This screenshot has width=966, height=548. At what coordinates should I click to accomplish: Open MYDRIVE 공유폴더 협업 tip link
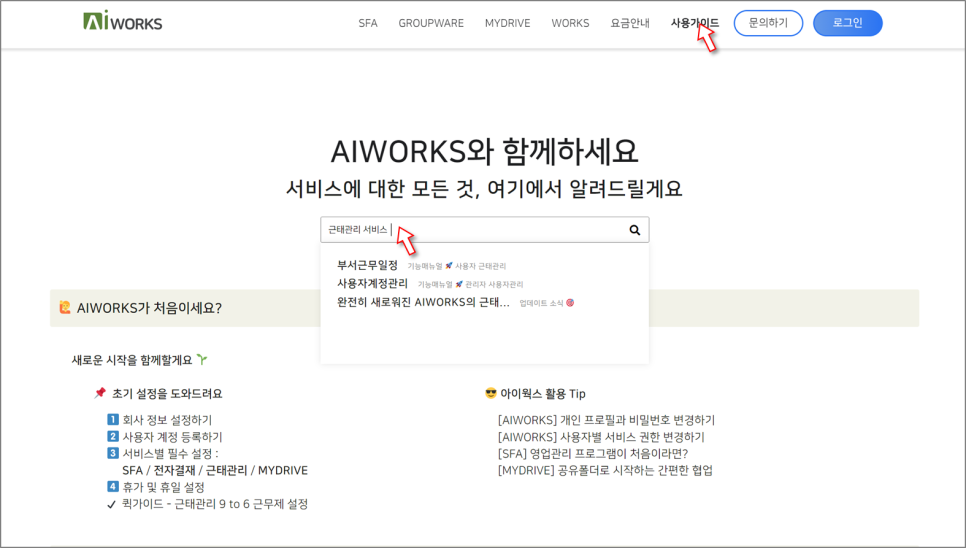pos(605,470)
